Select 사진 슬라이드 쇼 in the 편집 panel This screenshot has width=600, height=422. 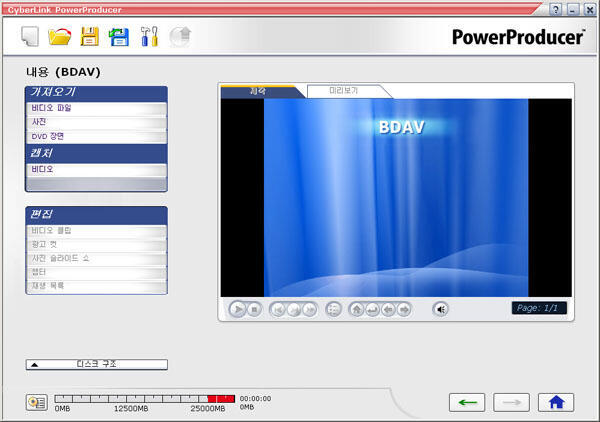click(96, 258)
